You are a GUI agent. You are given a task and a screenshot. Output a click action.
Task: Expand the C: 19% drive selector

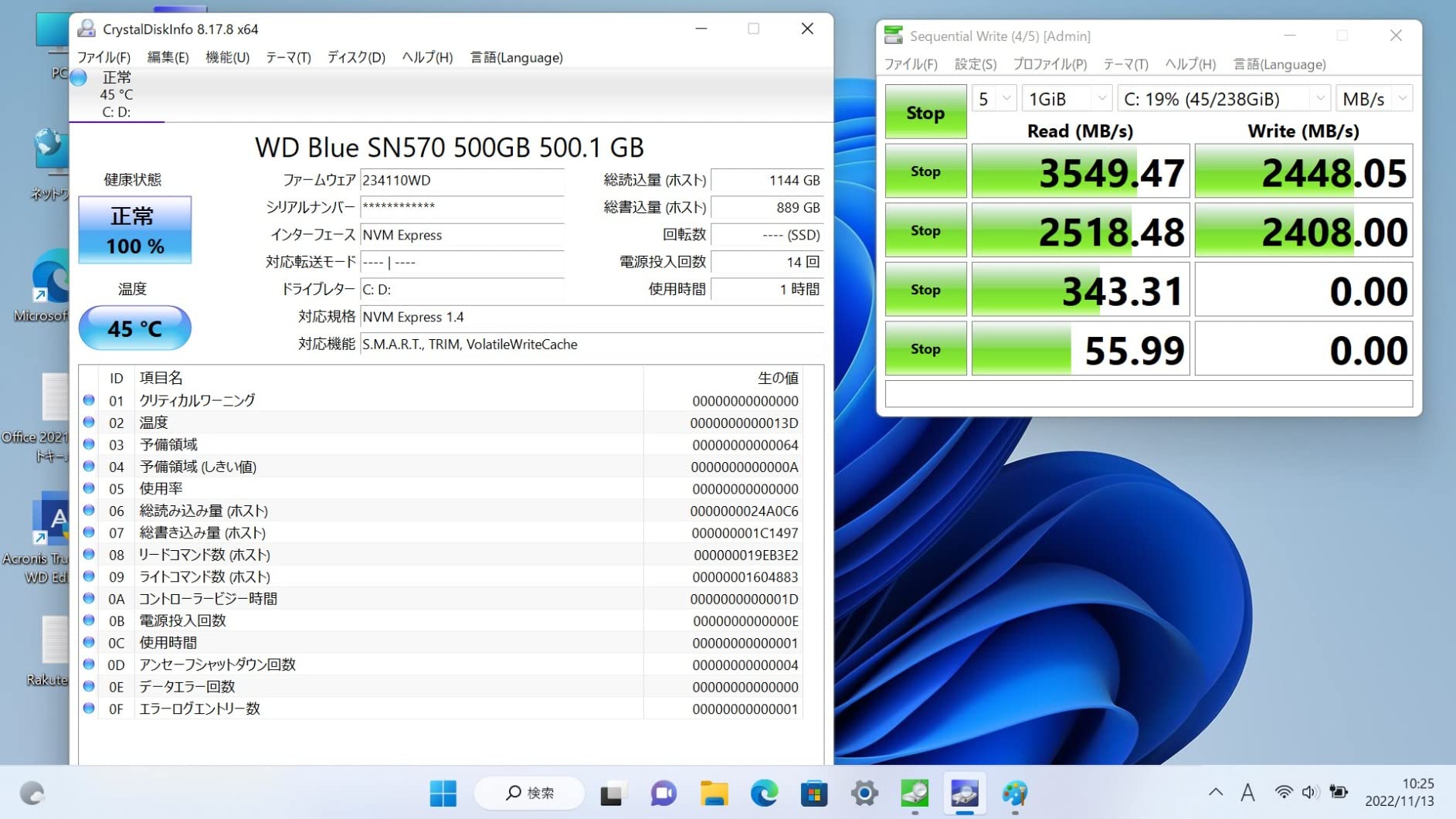click(1224, 99)
